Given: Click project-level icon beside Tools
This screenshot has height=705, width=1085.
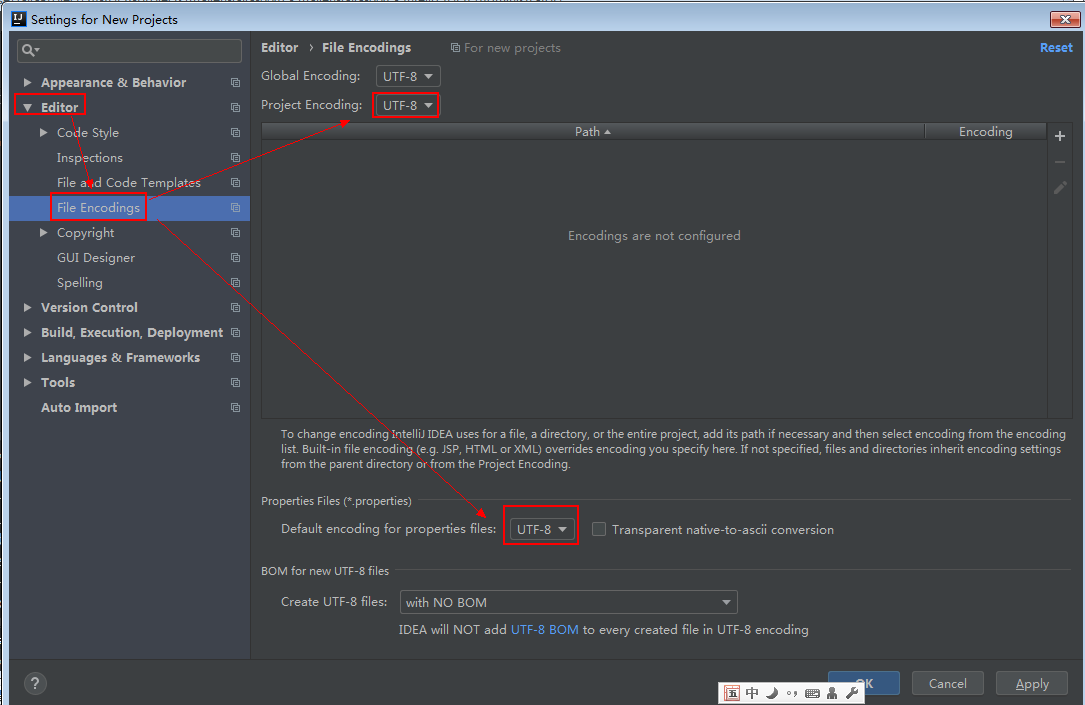Looking at the screenshot, I should click(235, 383).
